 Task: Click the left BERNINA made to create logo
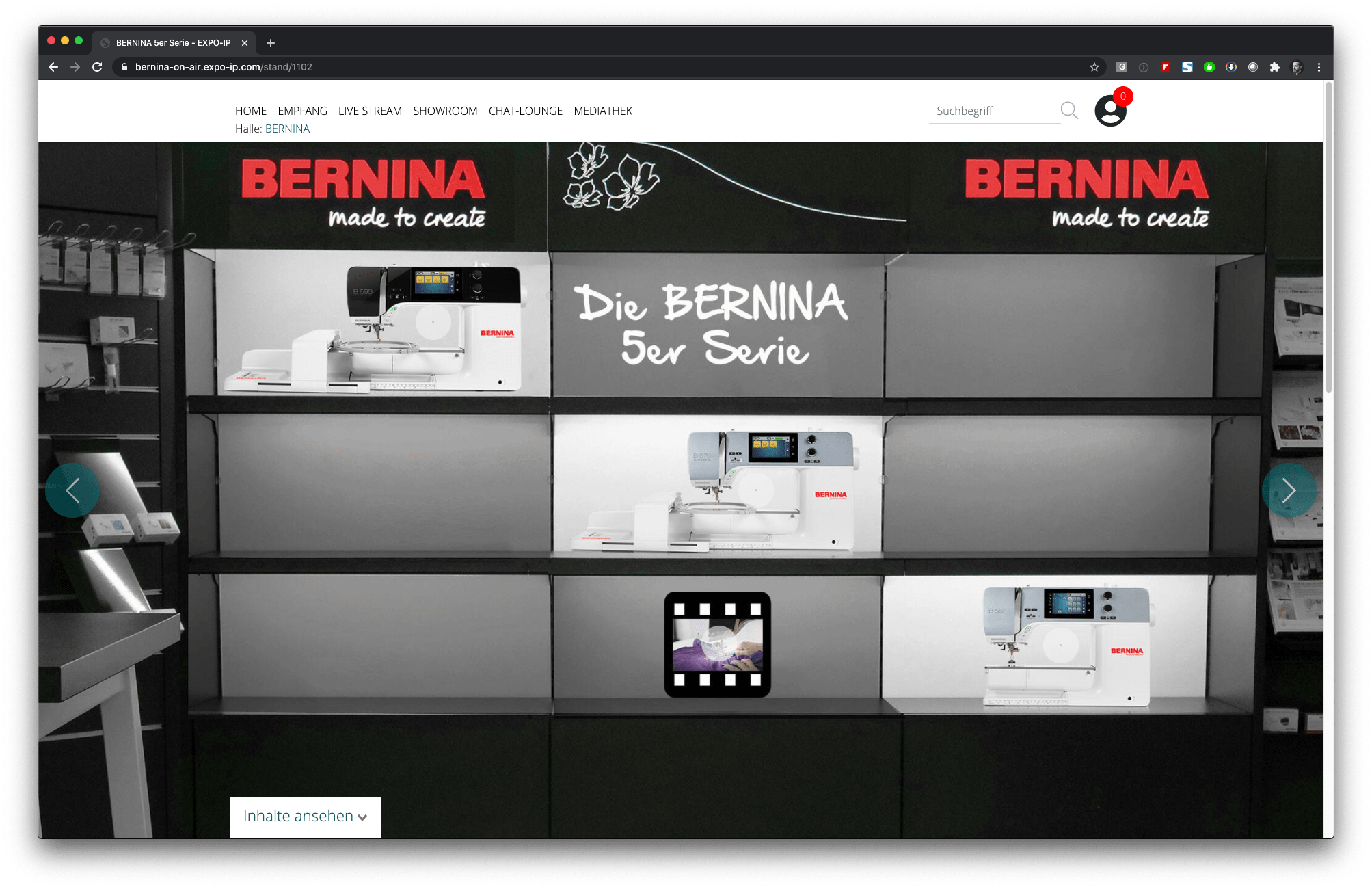coord(363,193)
